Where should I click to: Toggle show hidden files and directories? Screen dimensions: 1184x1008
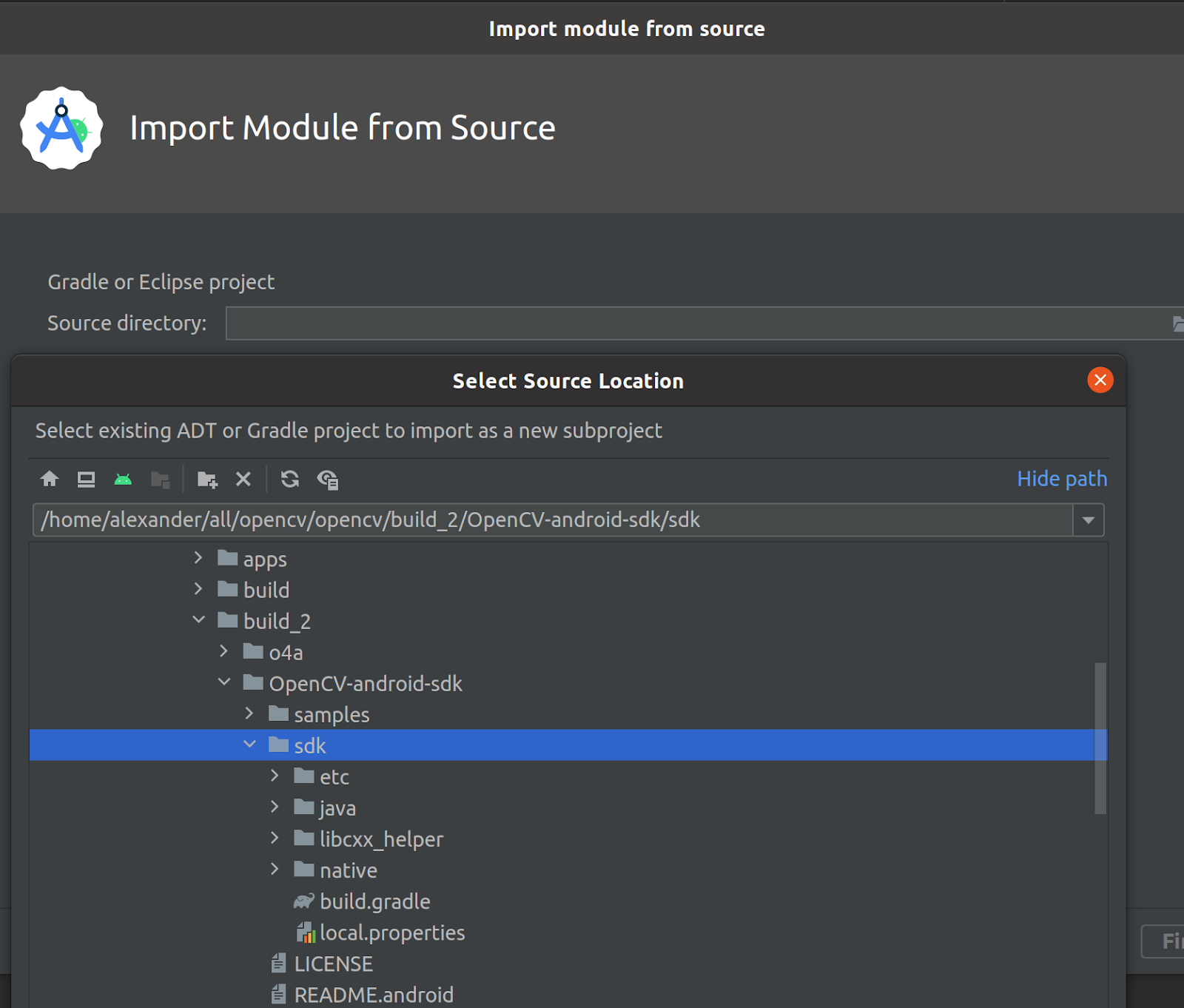[328, 480]
